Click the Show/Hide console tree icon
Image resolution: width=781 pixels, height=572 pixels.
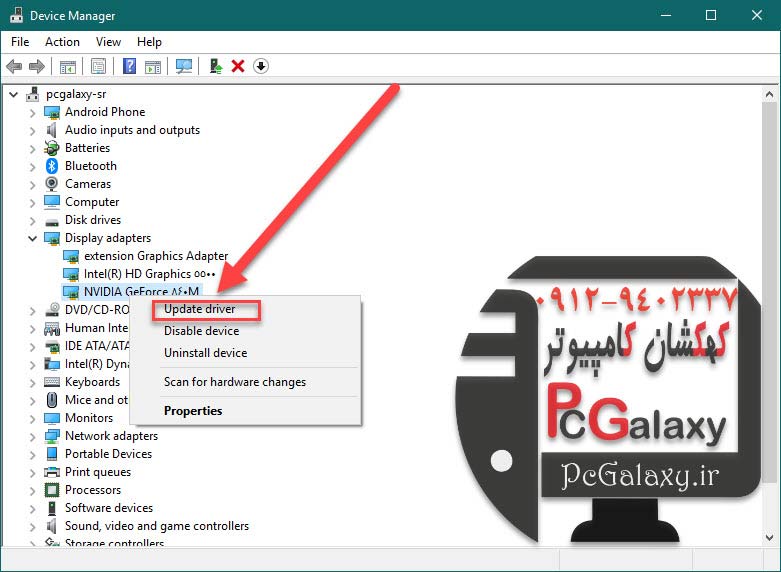68,66
